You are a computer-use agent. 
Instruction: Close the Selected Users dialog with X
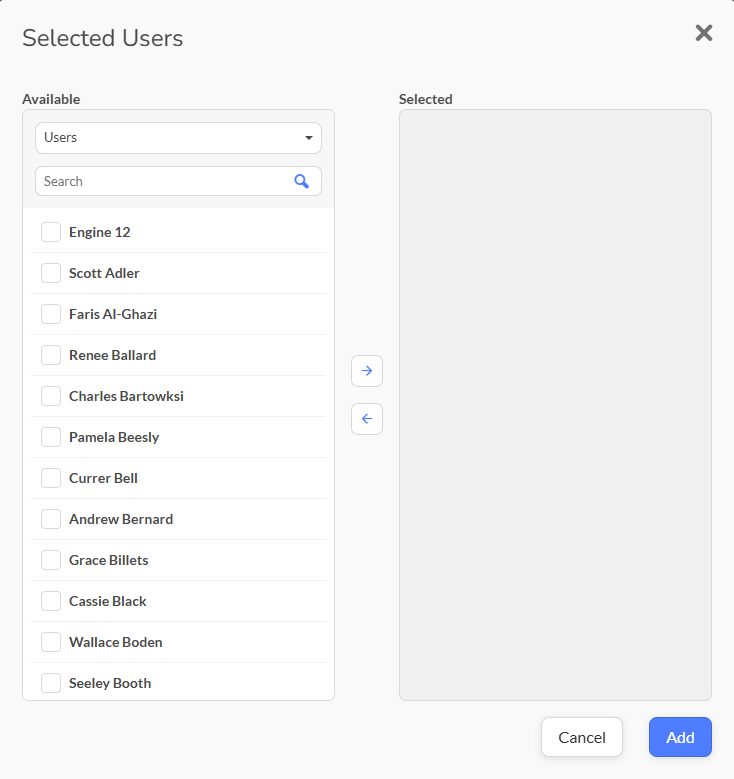[704, 33]
